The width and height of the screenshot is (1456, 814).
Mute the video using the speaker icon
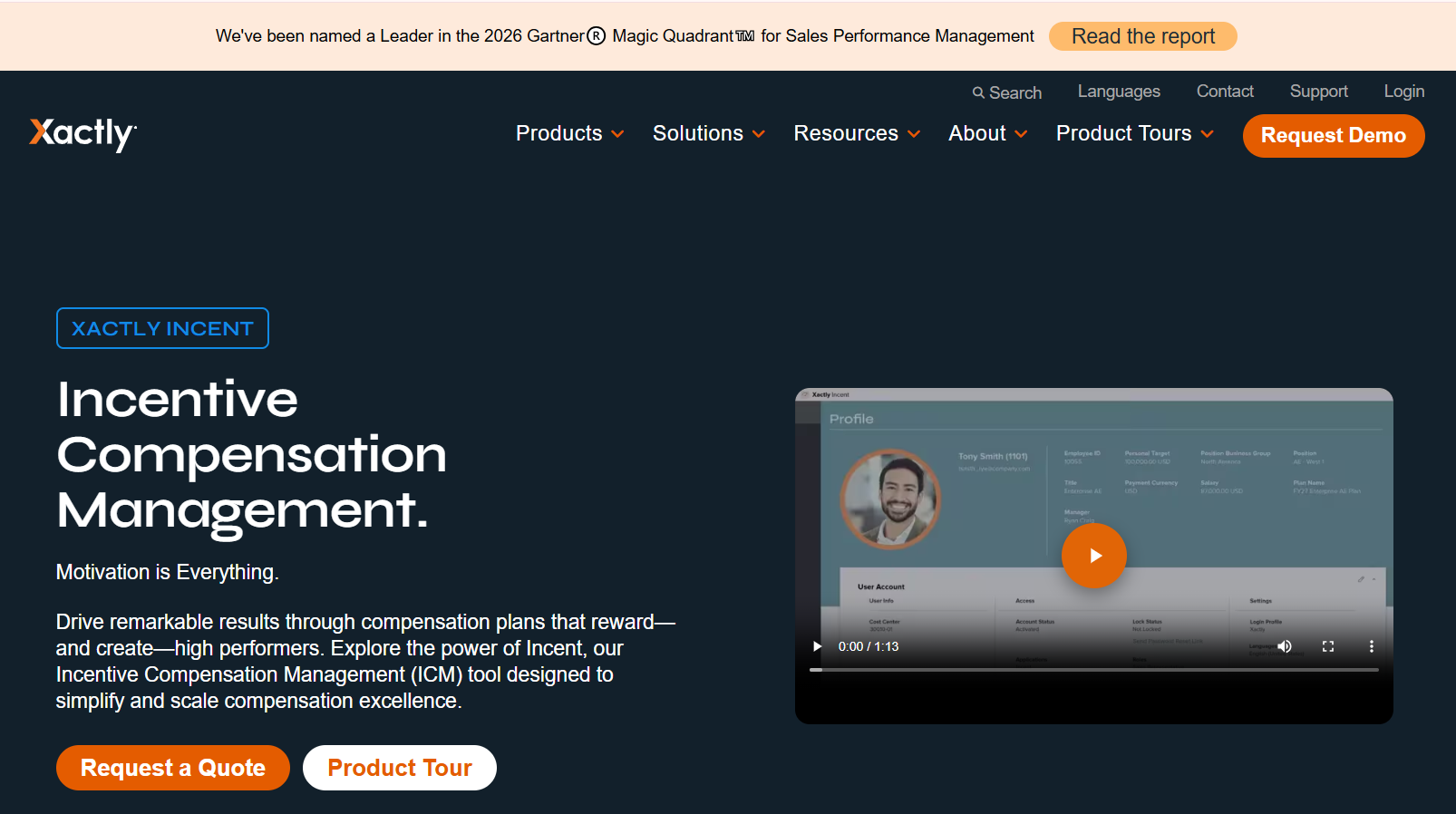[1285, 646]
